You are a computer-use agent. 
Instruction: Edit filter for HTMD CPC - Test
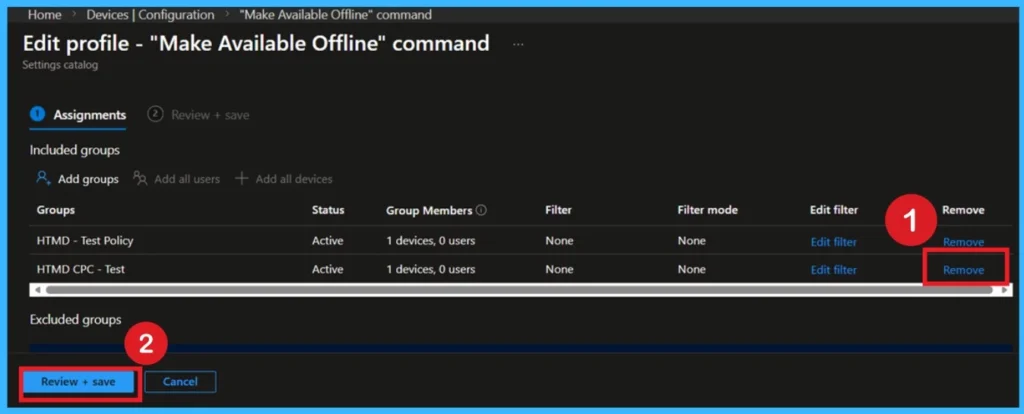[833, 270]
